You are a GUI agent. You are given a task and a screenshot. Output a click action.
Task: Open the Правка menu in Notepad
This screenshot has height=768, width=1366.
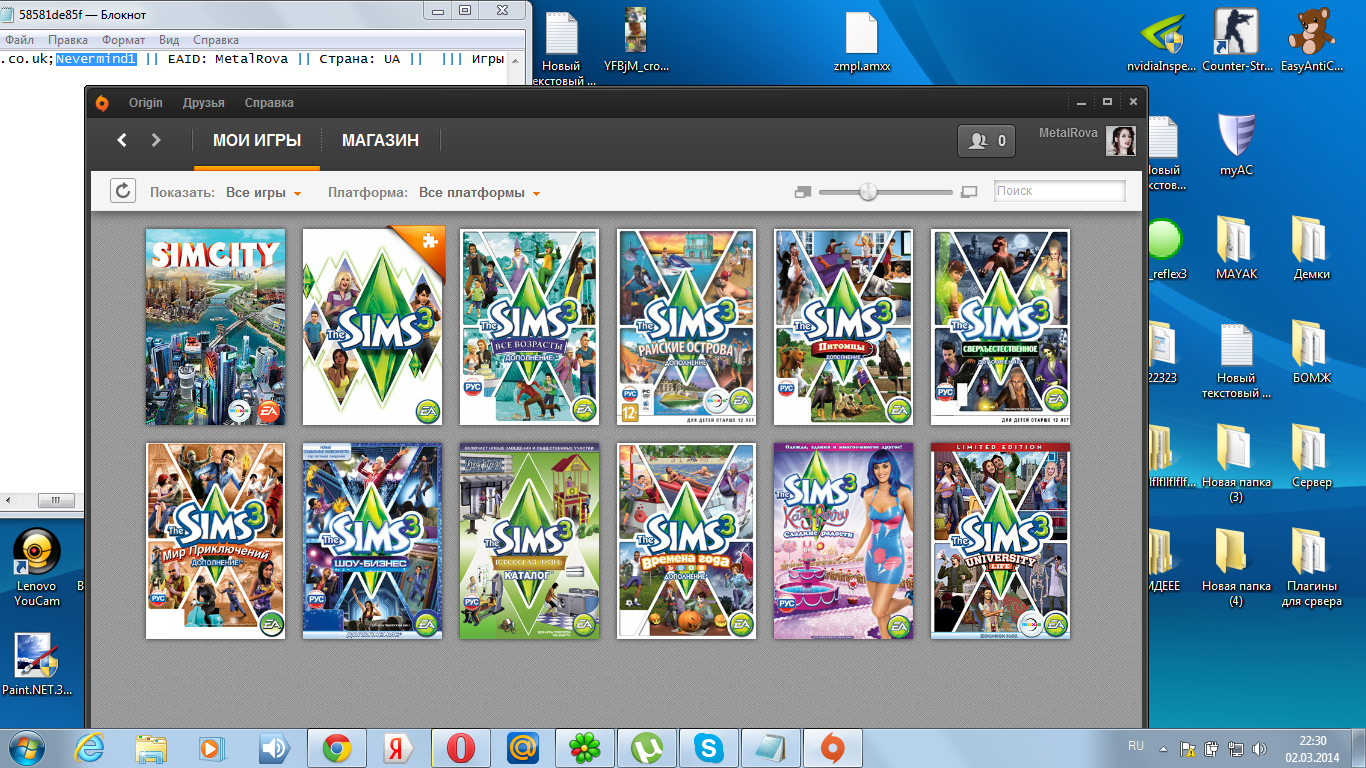coord(68,40)
